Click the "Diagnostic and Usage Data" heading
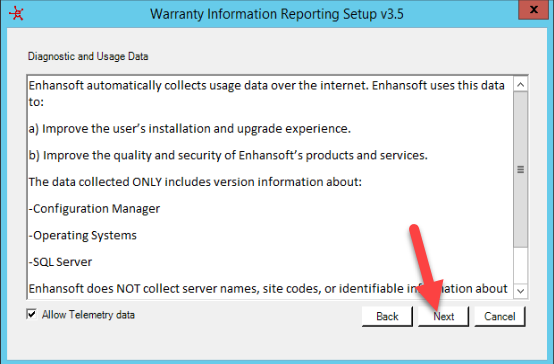554x364 pixels. (x=88, y=56)
